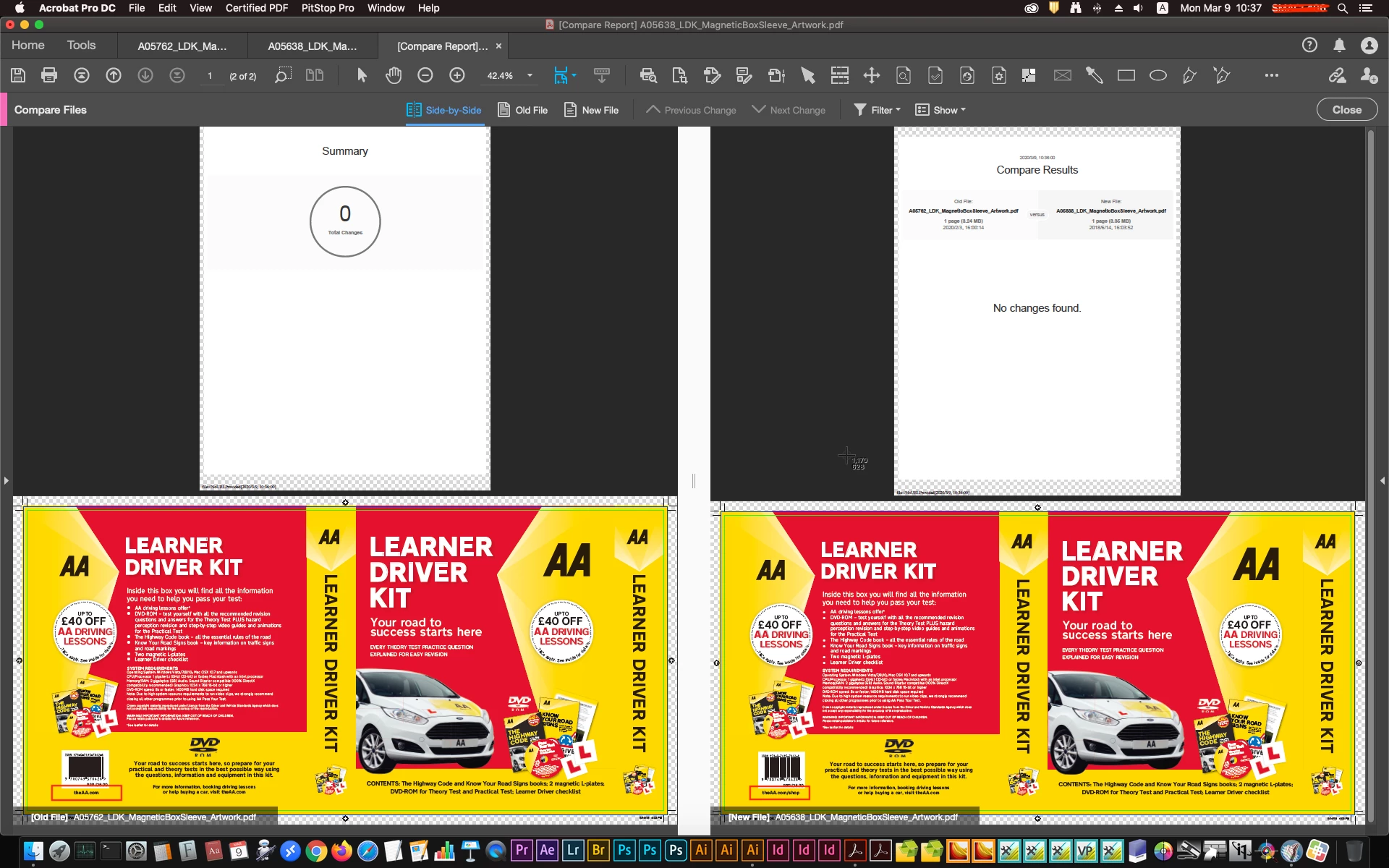Select the Hand pan tool
Screen dimensions: 1389x868
pos(394,75)
